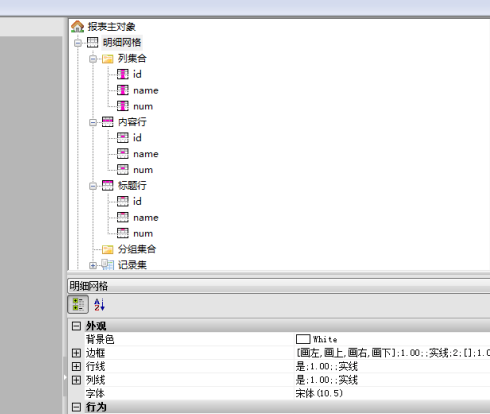
Task: Select num text under 内容行
Action: coord(143,170)
